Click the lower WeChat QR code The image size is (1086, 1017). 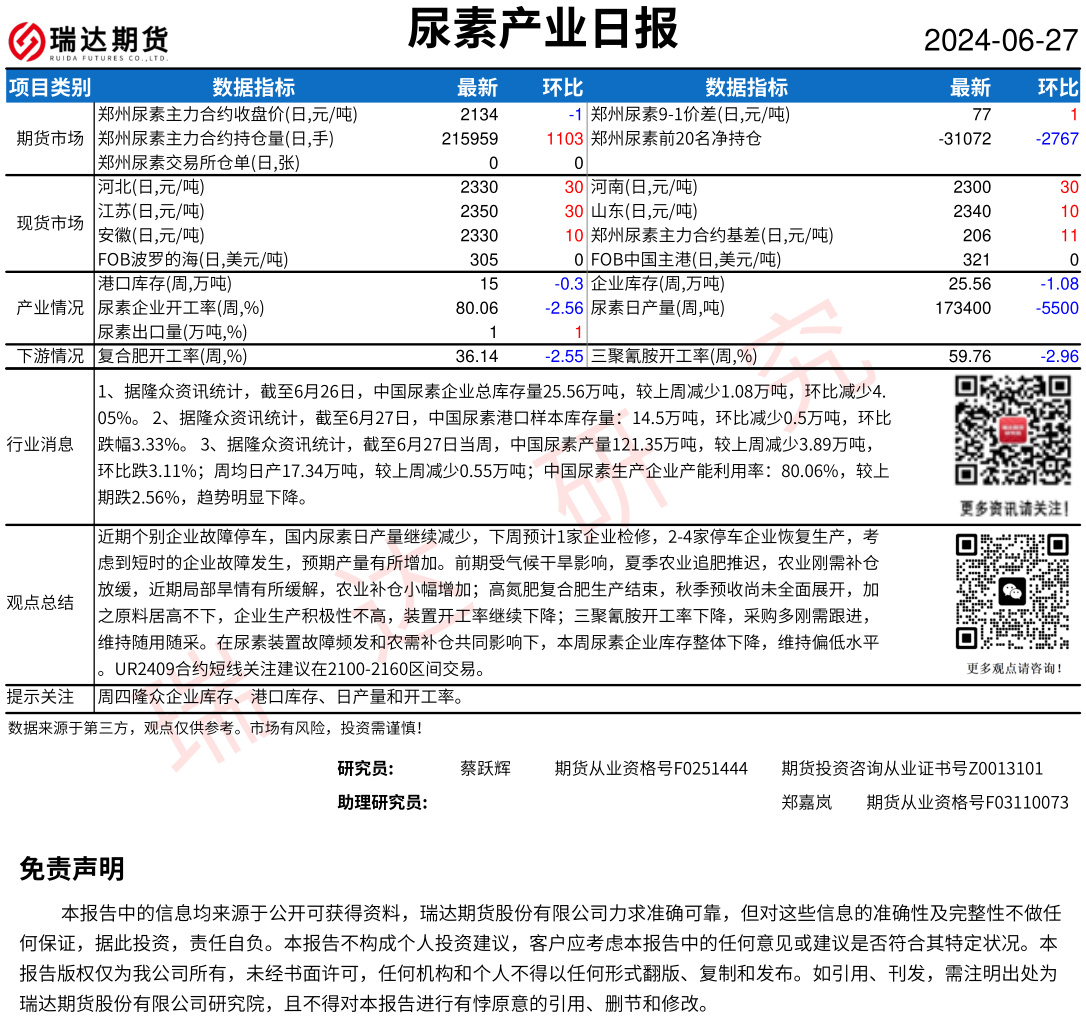click(x=1011, y=591)
